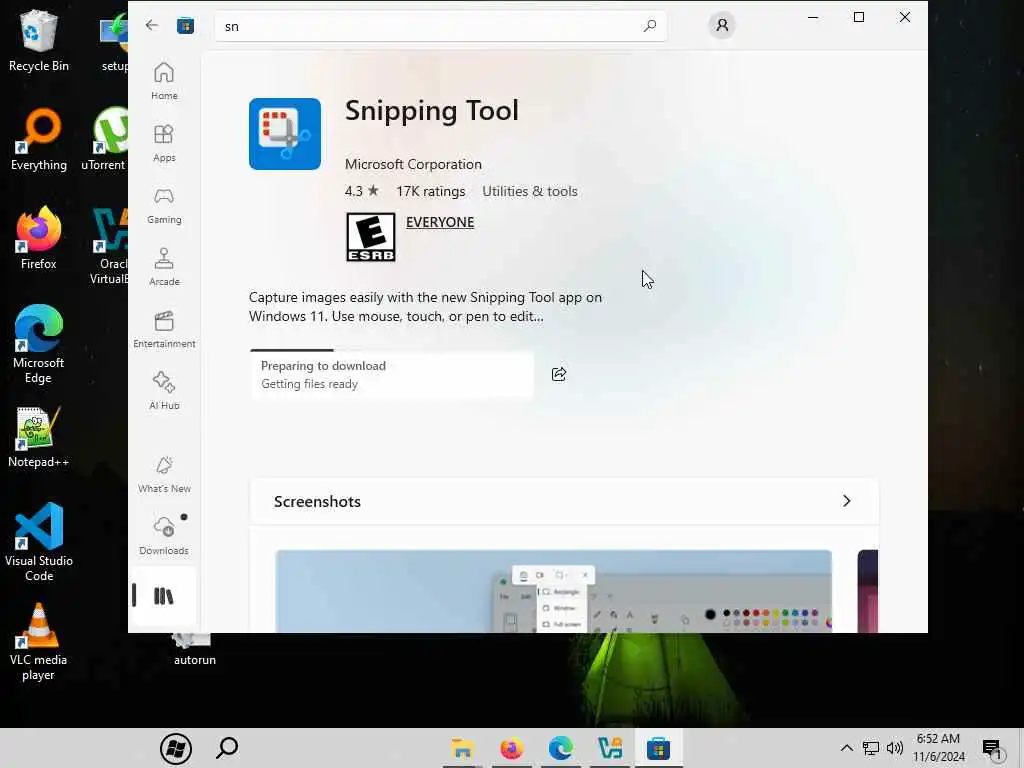Open the Gaming section
Image resolution: width=1024 pixels, height=768 pixels.
(164, 205)
